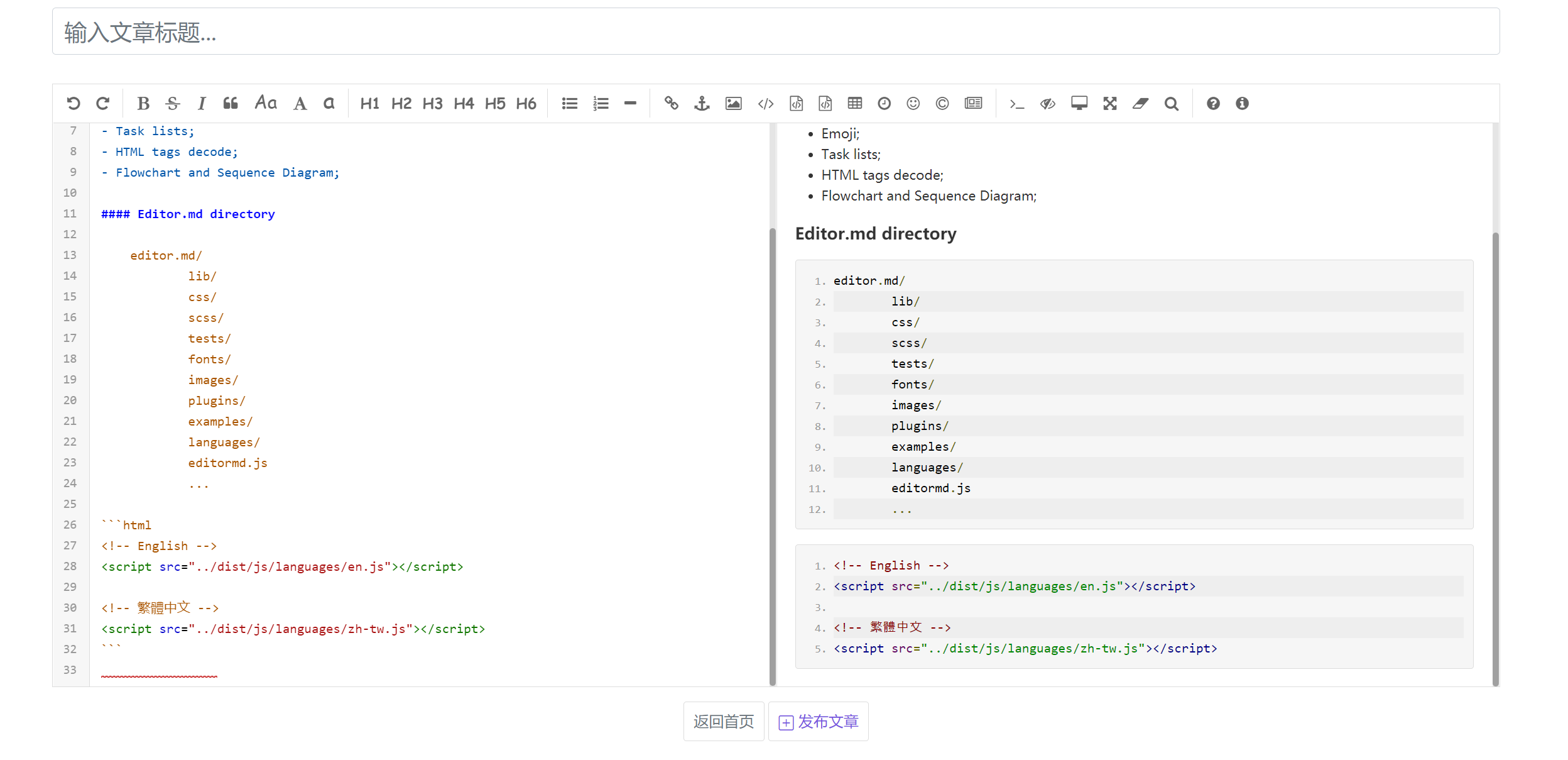This screenshot has height=760, width=1568.
Task: Toggle preview pane with eye-slash icon
Action: (1047, 104)
